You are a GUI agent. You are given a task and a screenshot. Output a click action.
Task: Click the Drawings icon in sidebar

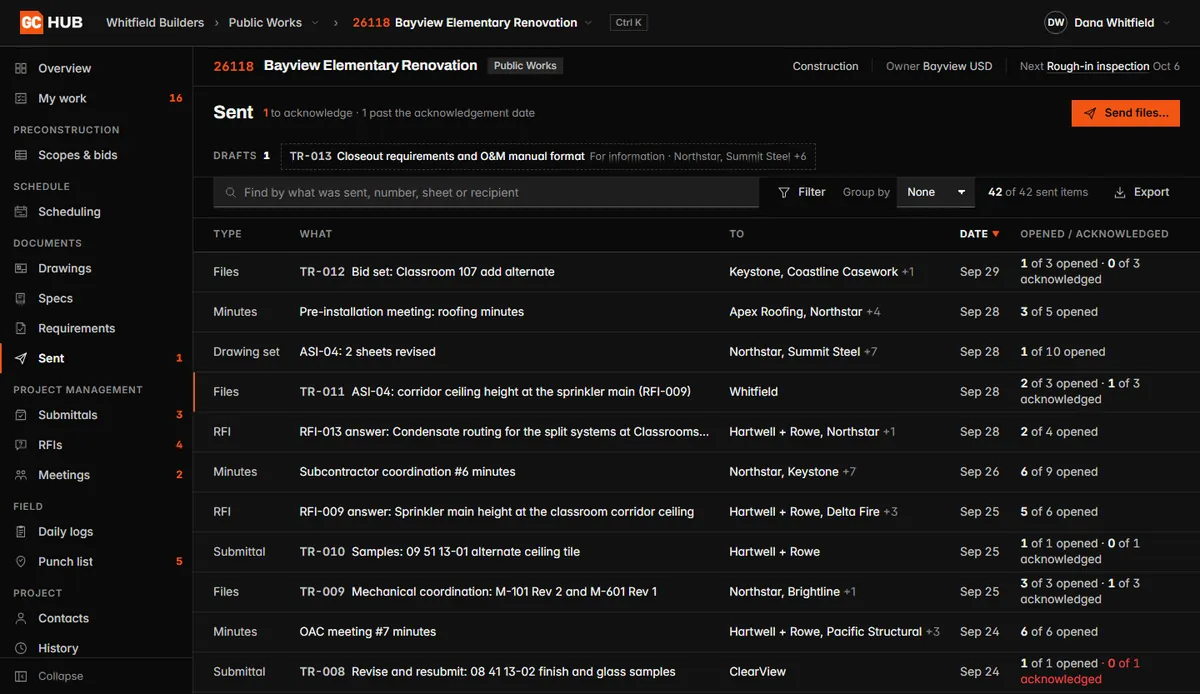coord(21,268)
